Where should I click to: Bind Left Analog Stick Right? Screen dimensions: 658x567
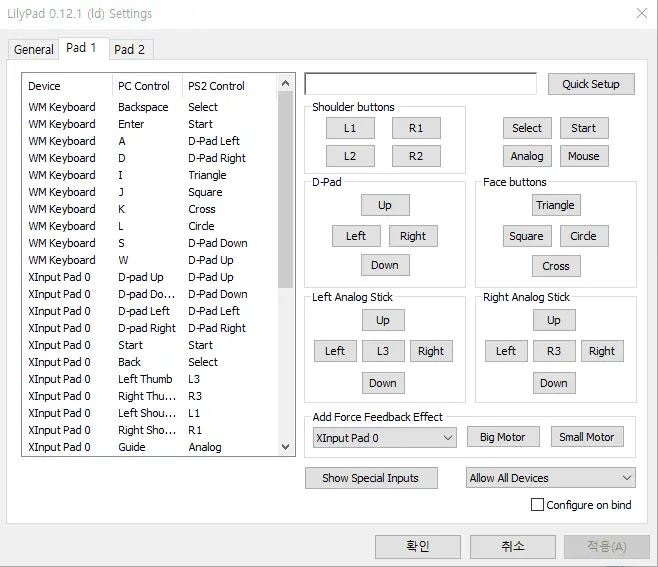tap(431, 351)
